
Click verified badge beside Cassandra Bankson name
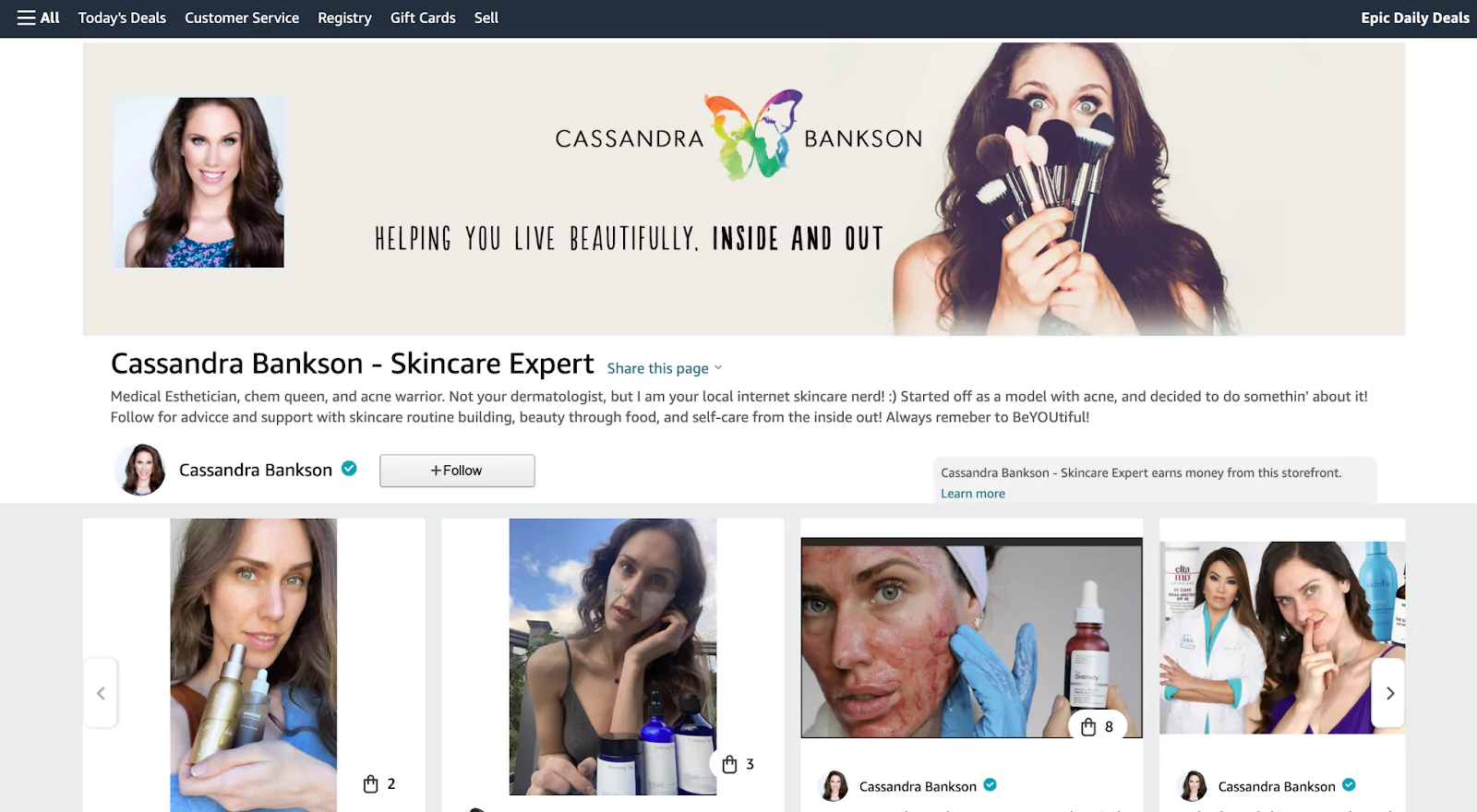pos(349,469)
